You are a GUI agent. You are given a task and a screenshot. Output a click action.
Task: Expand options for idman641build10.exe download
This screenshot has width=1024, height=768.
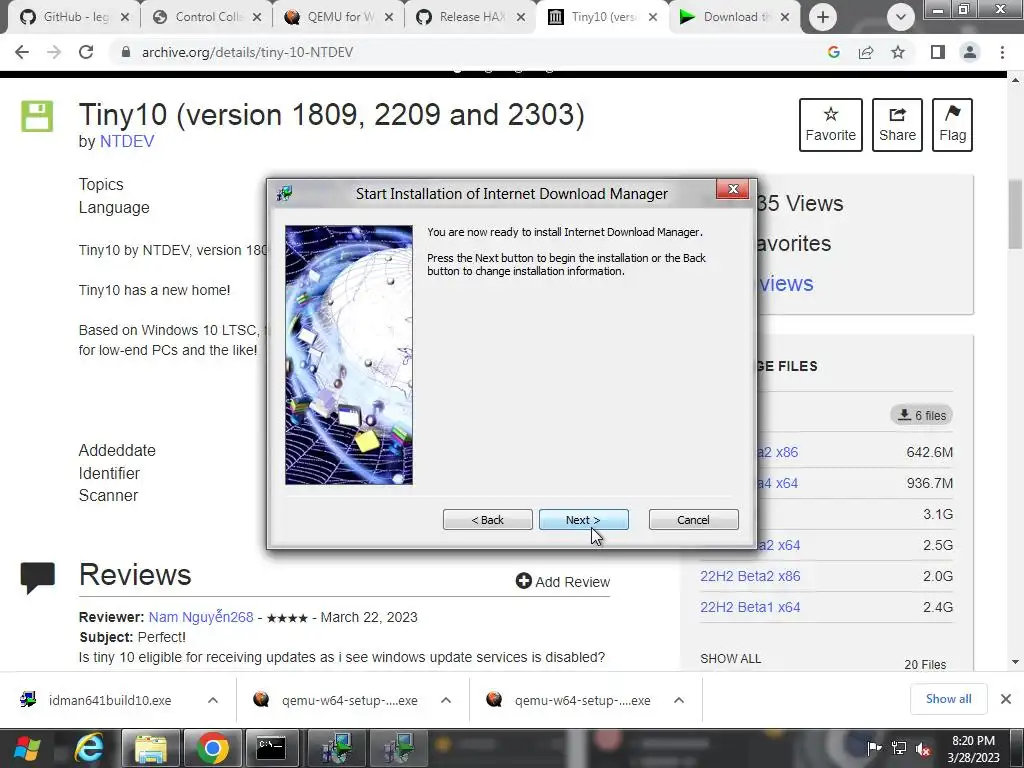coord(213,700)
